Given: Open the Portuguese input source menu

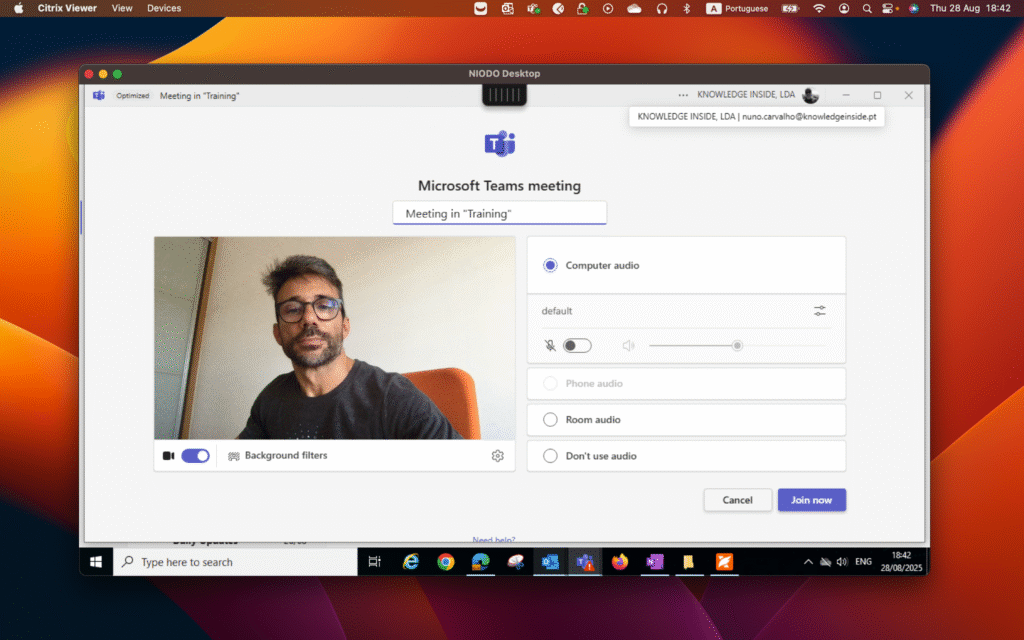Looking at the screenshot, I should pyautogui.click(x=737, y=8).
